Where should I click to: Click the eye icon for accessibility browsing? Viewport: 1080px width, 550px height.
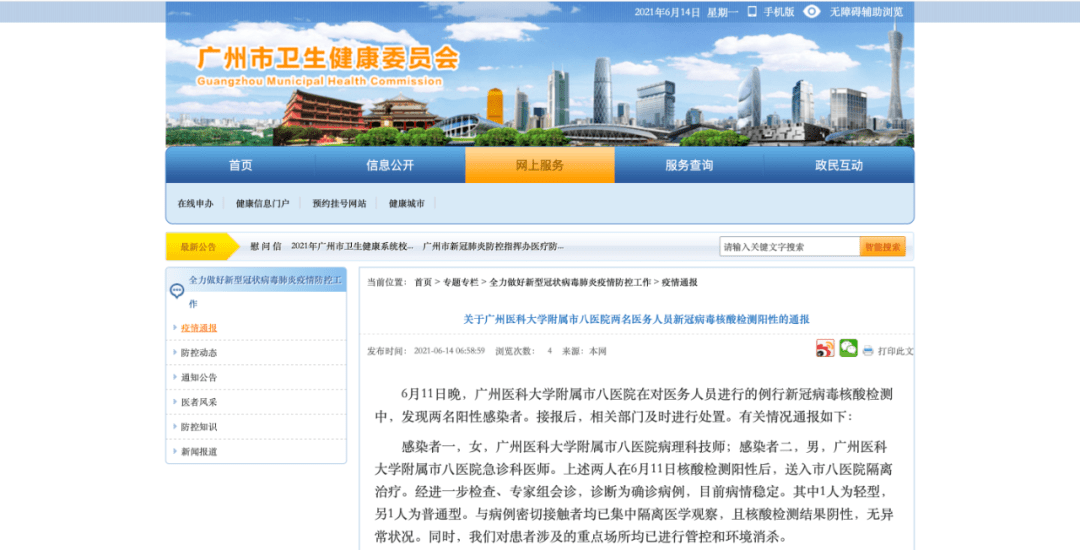[811, 12]
